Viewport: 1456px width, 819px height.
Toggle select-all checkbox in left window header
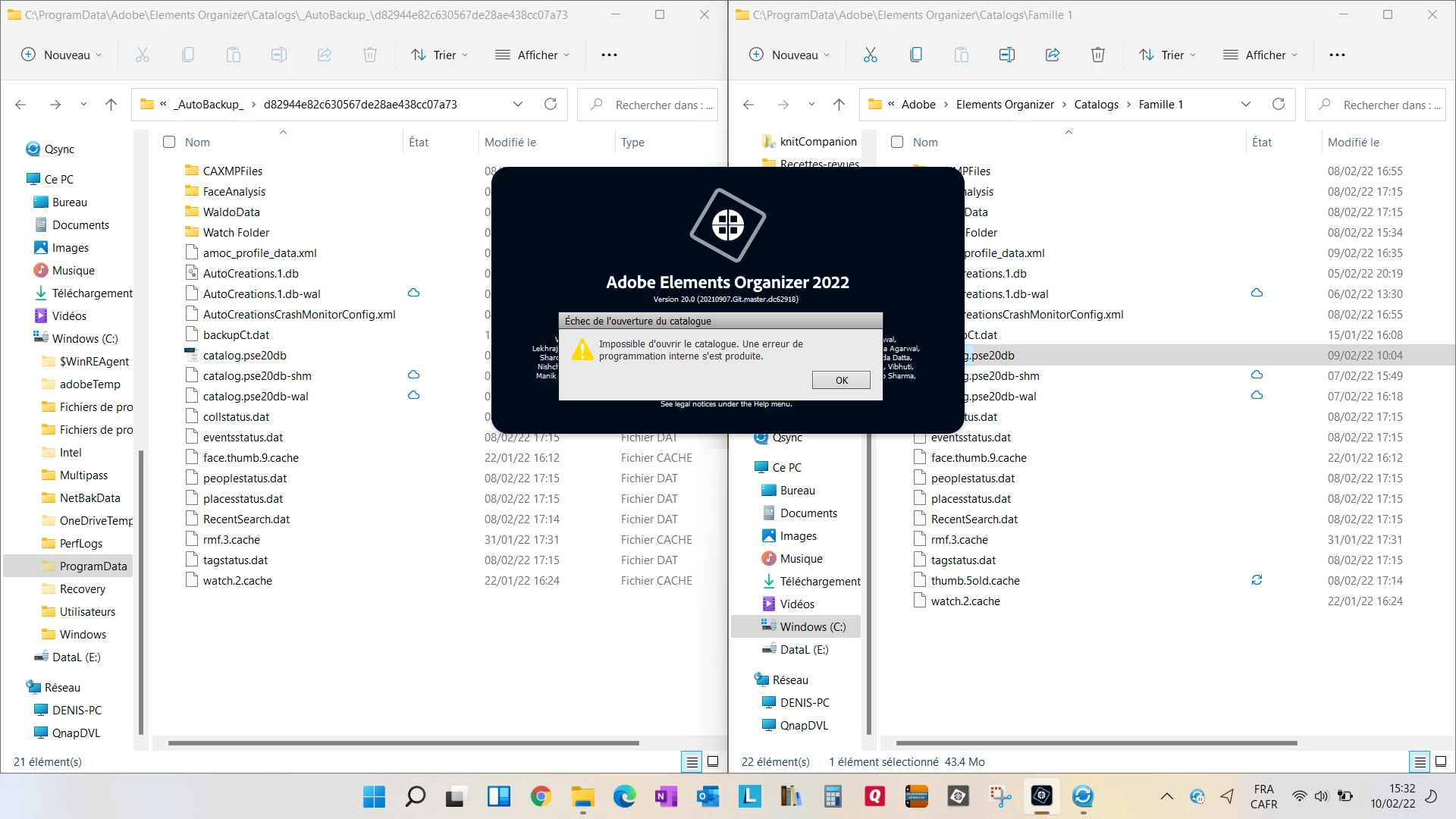169,142
